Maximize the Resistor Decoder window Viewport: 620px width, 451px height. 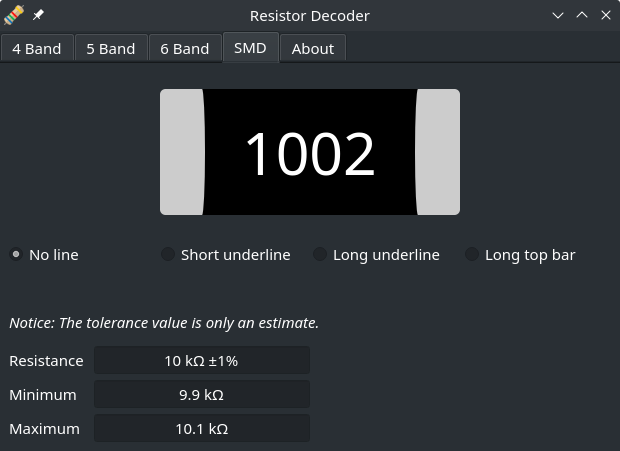[x=581, y=16]
